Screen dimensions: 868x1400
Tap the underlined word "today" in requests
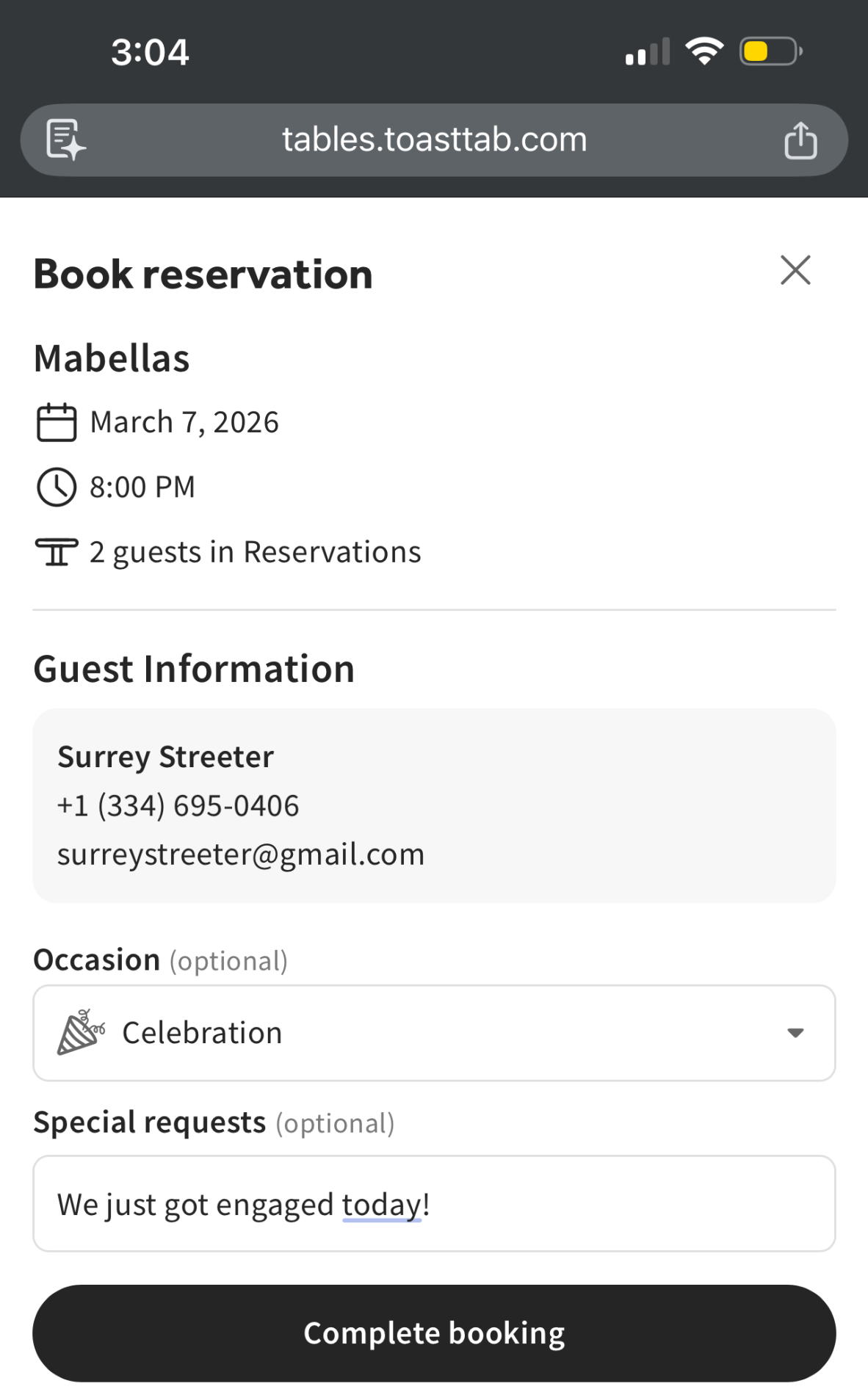click(x=382, y=1205)
